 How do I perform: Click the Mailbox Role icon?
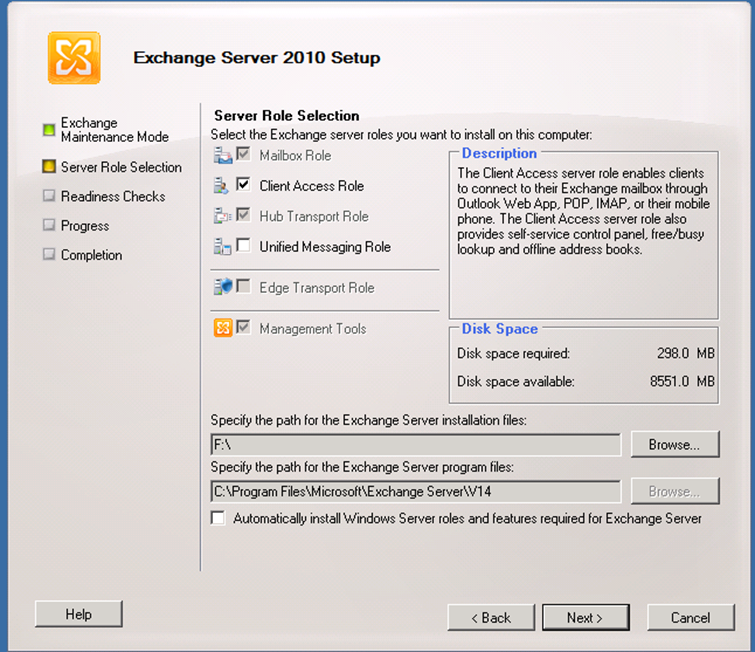tap(223, 156)
